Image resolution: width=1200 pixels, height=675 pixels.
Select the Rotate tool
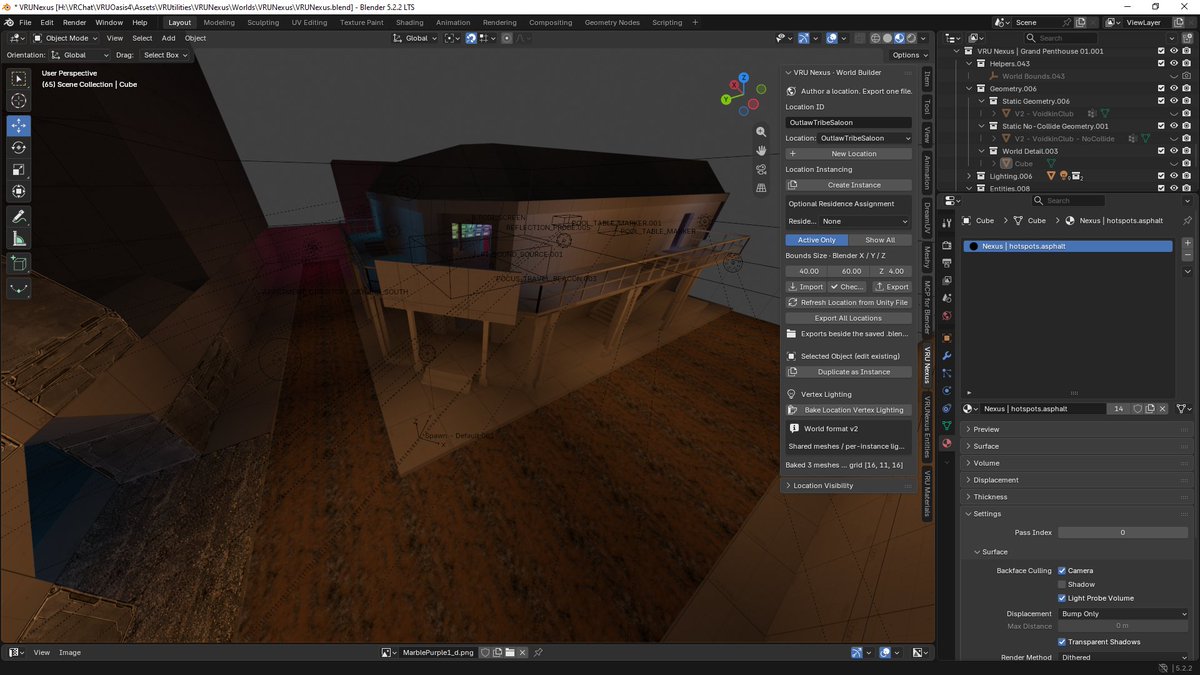[x=19, y=148]
